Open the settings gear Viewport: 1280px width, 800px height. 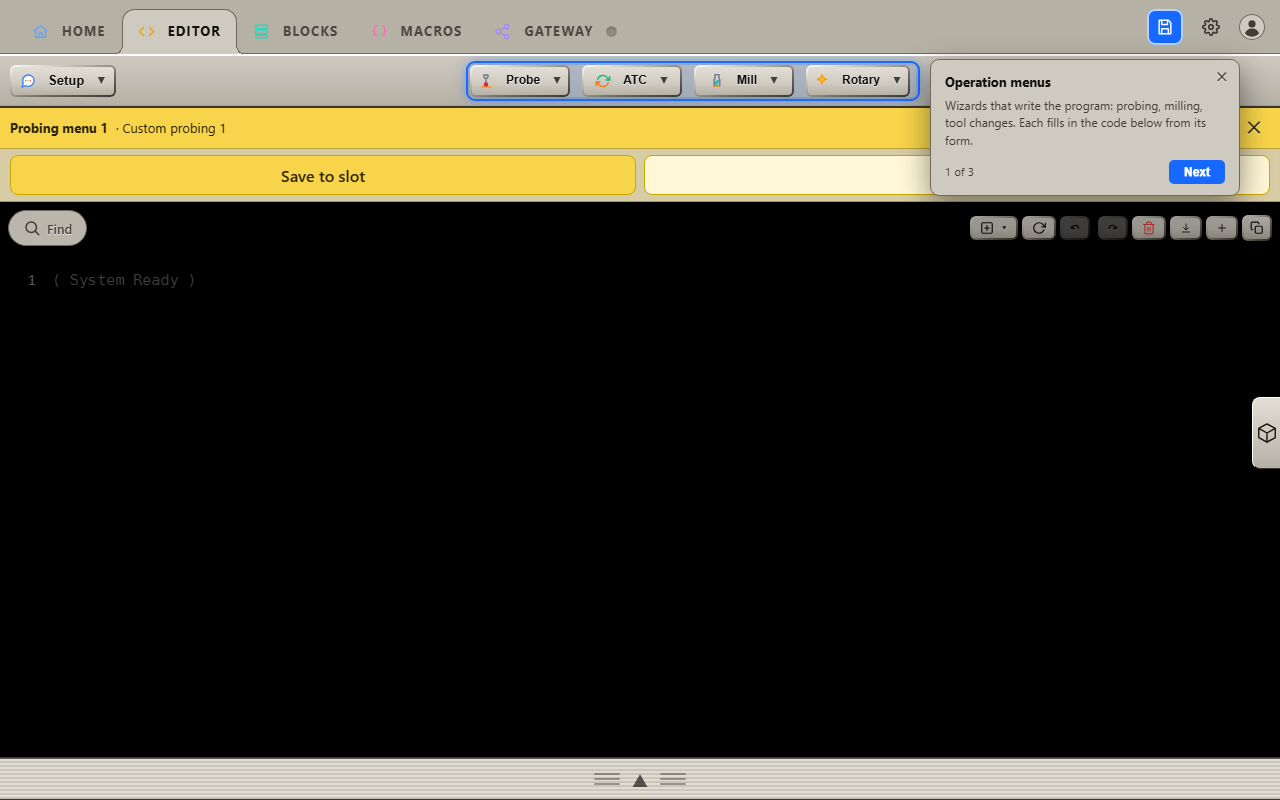point(1211,27)
